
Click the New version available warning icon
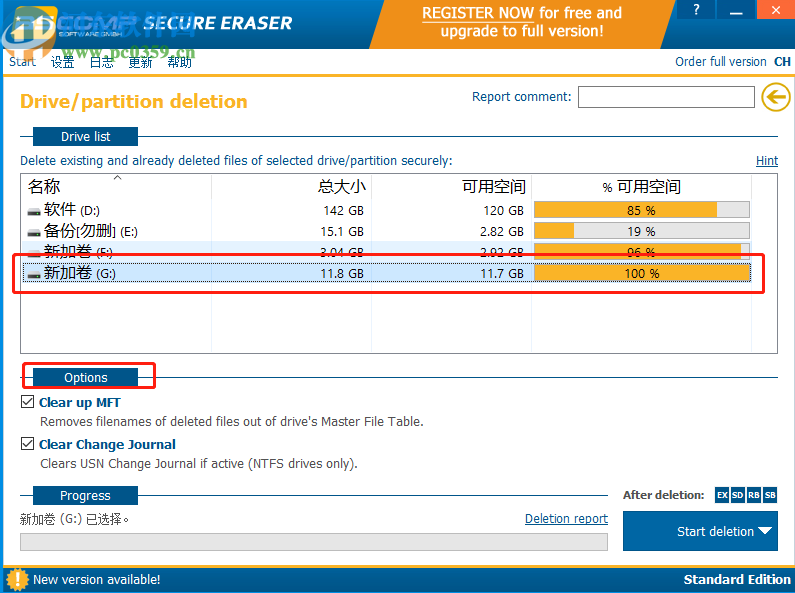coord(18,579)
